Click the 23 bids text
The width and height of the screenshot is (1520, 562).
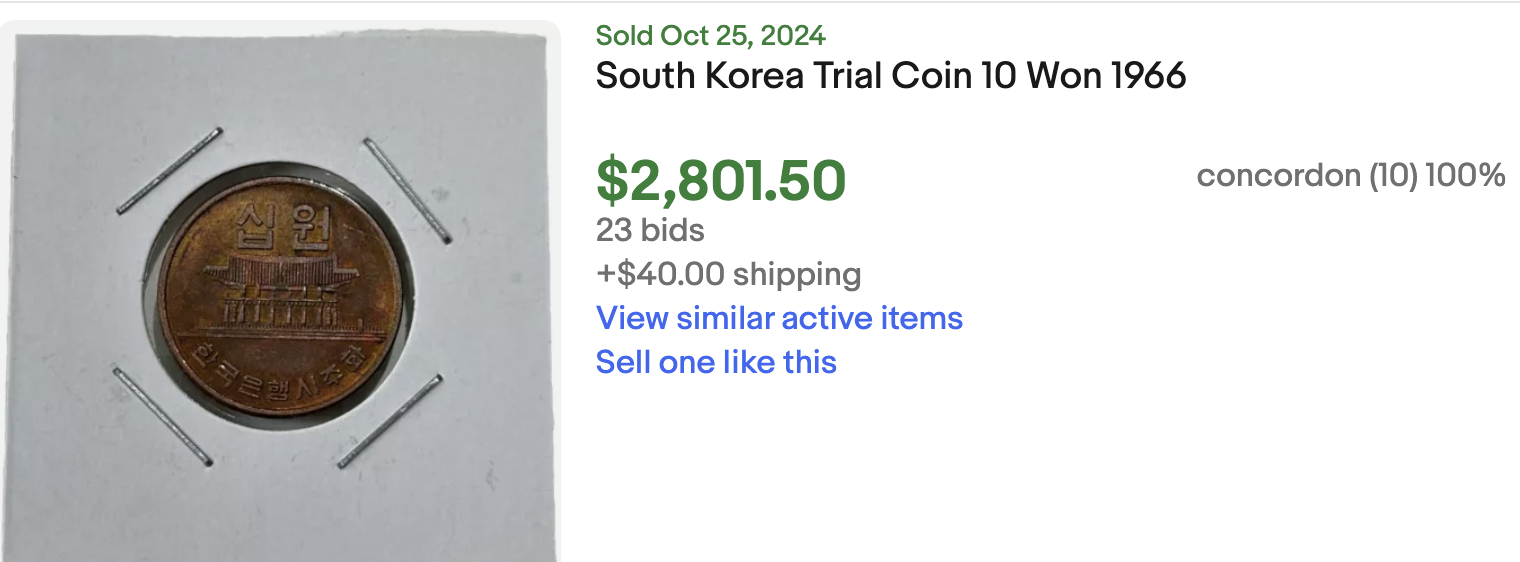click(650, 230)
